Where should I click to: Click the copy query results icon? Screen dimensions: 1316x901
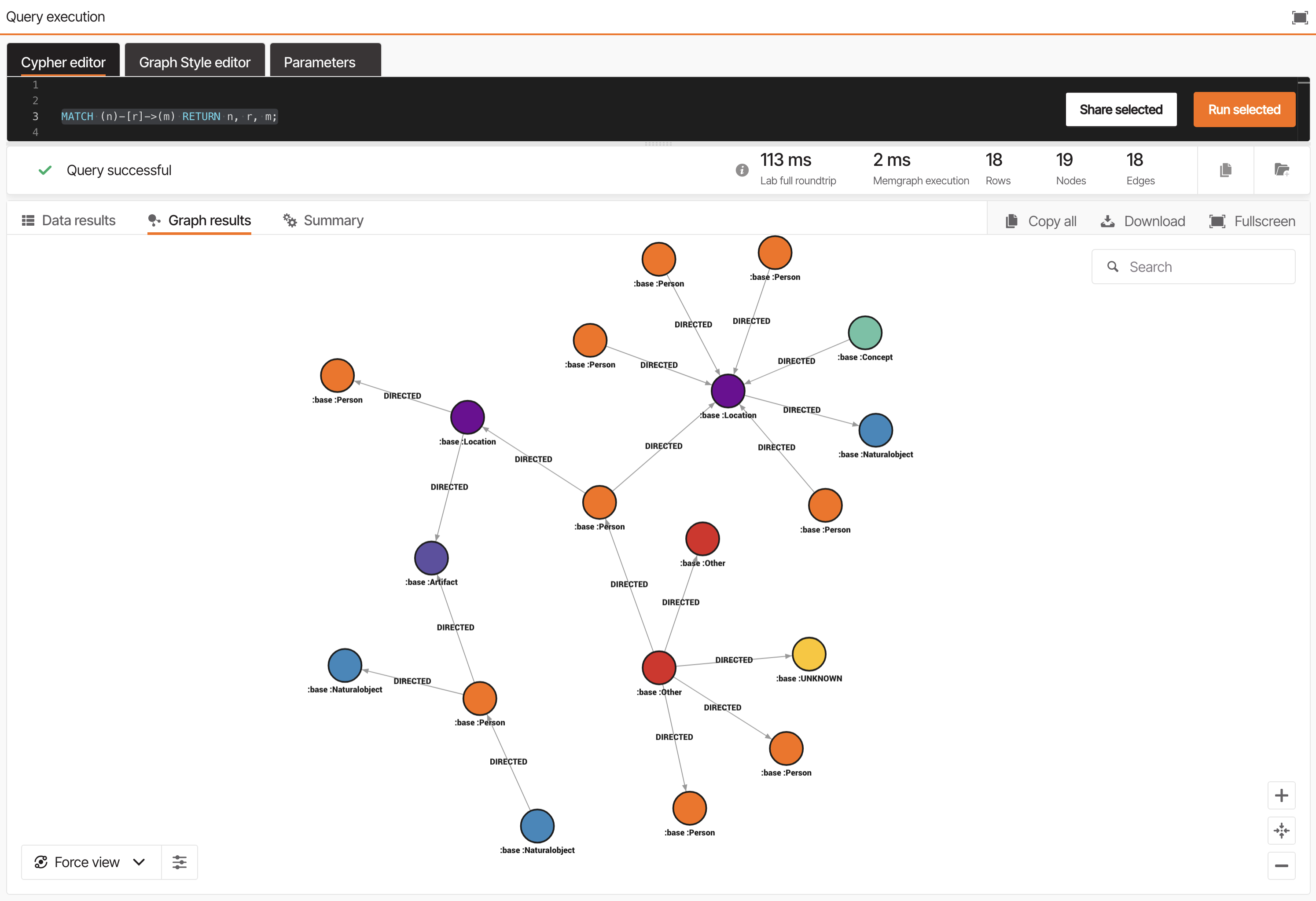1225,170
